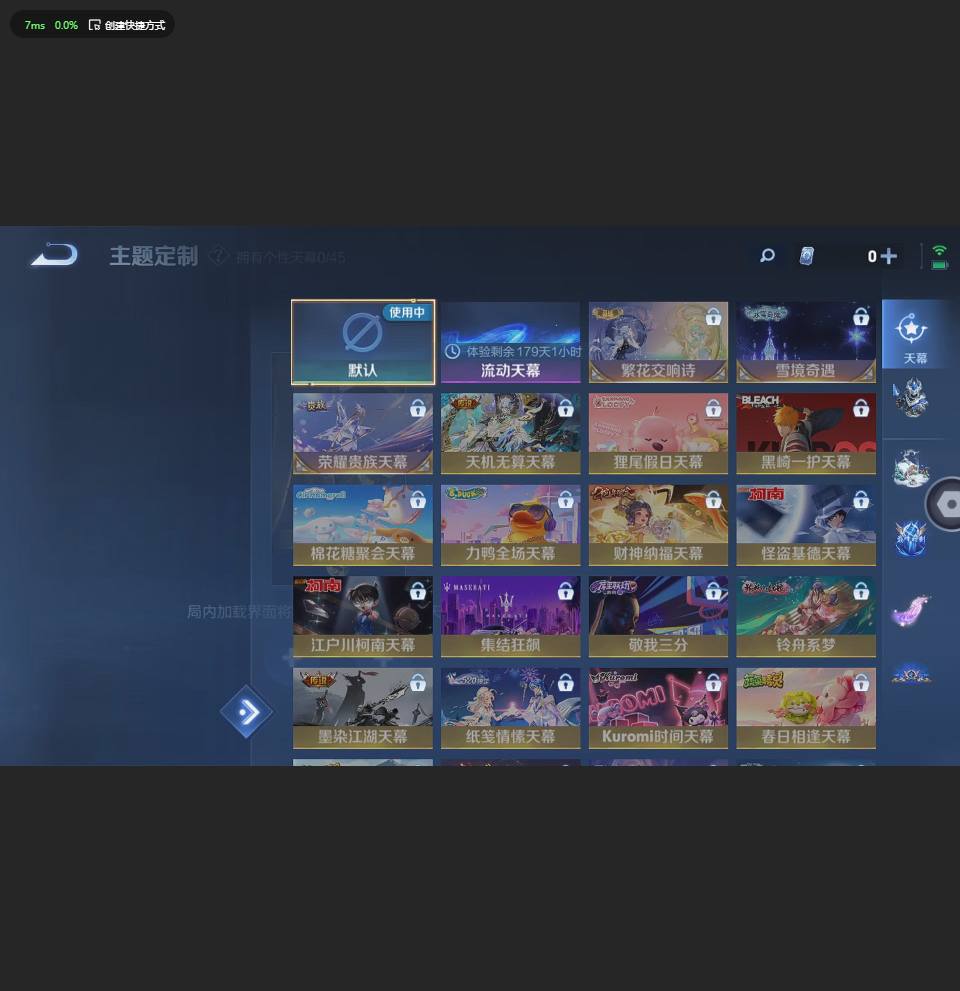
Task: Select the 财神纳福天幕 card
Action: click(659, 525)
